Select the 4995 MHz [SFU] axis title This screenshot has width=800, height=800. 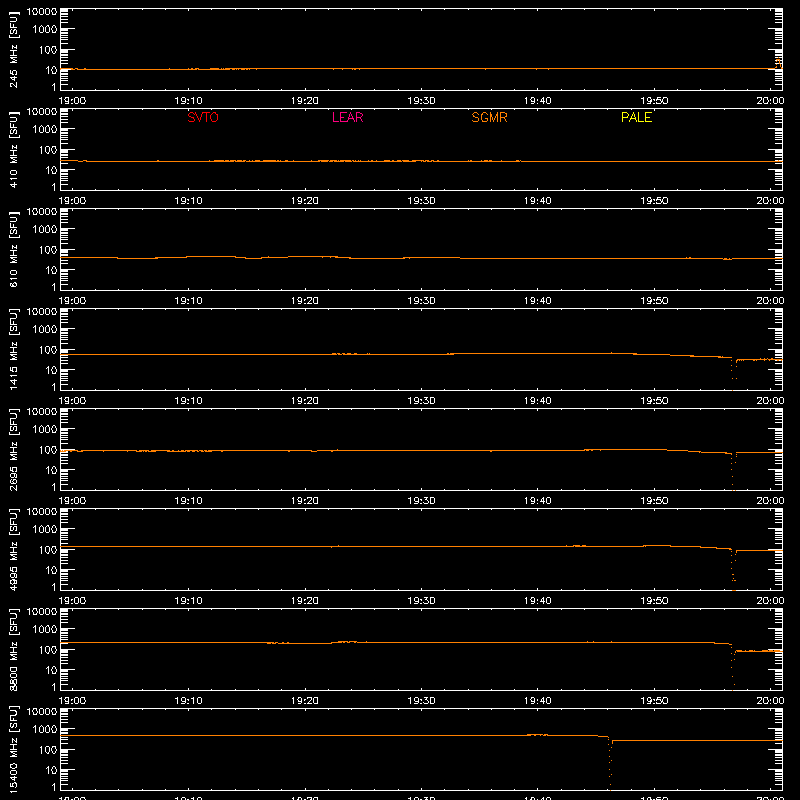[13, 549]
